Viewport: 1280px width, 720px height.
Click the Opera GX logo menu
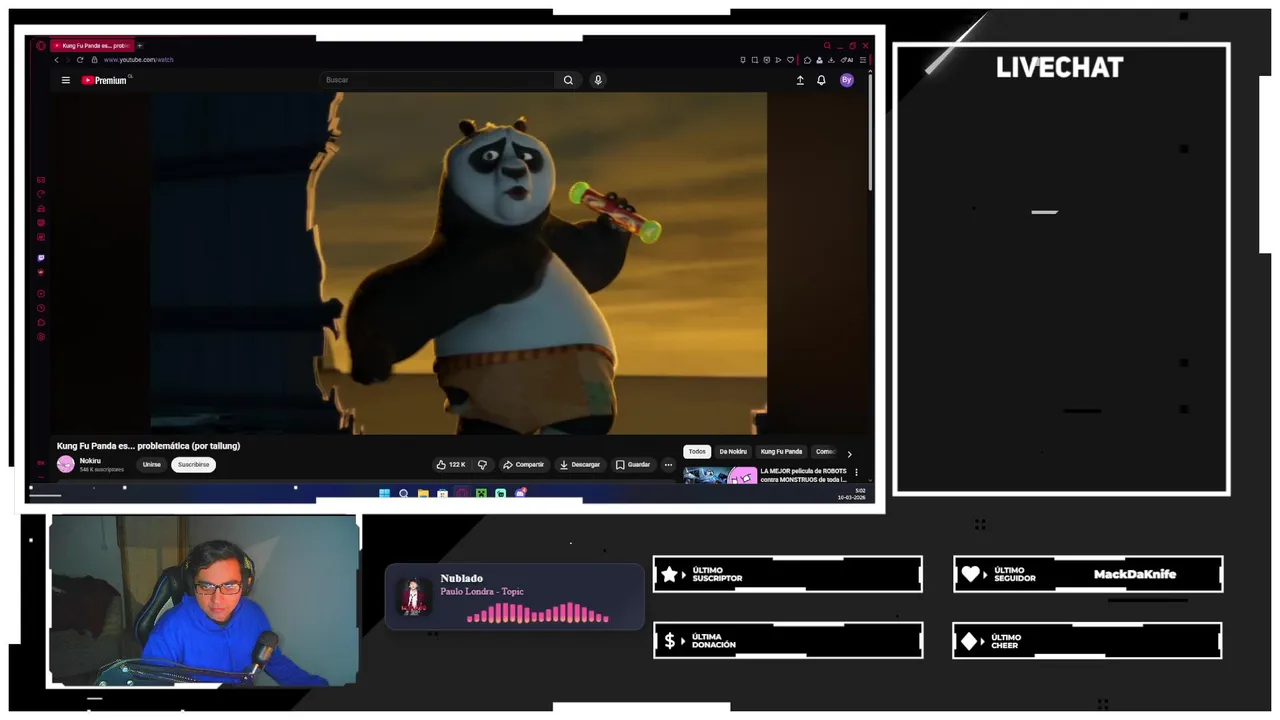[41, 46]
